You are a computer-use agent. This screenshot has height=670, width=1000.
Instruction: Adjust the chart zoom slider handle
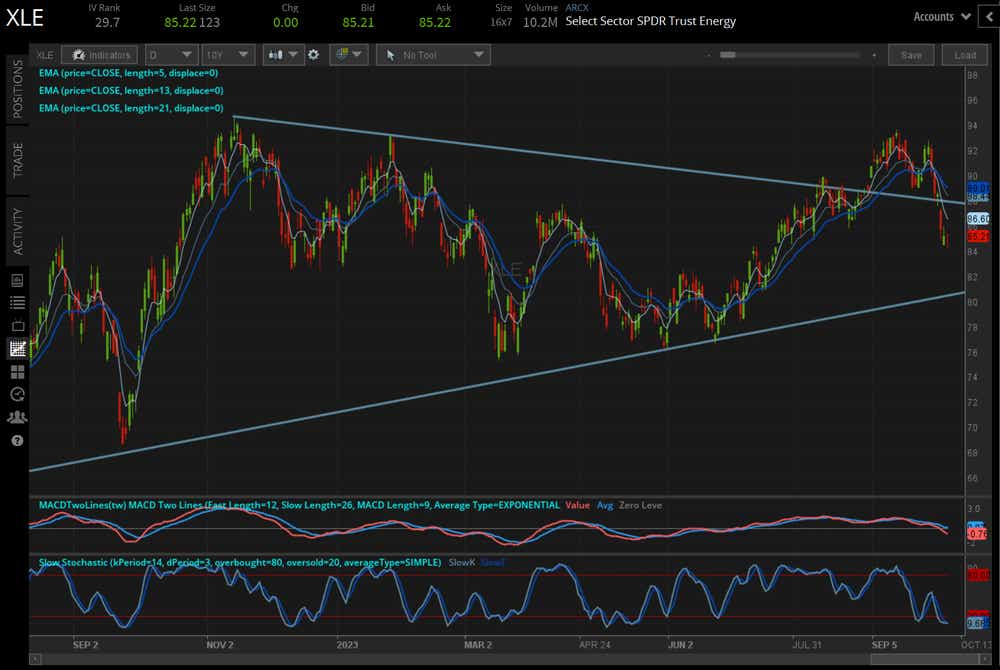pos(728,55)
